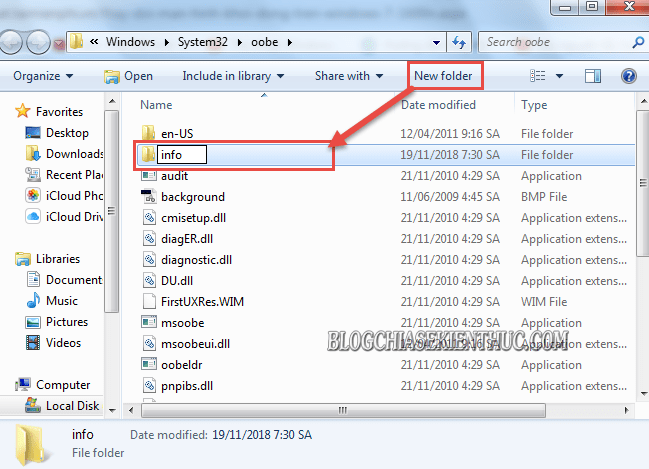Click the Refresh button next to address bar
This screenshot has height=469, width=649.
[x=459, y=42]
